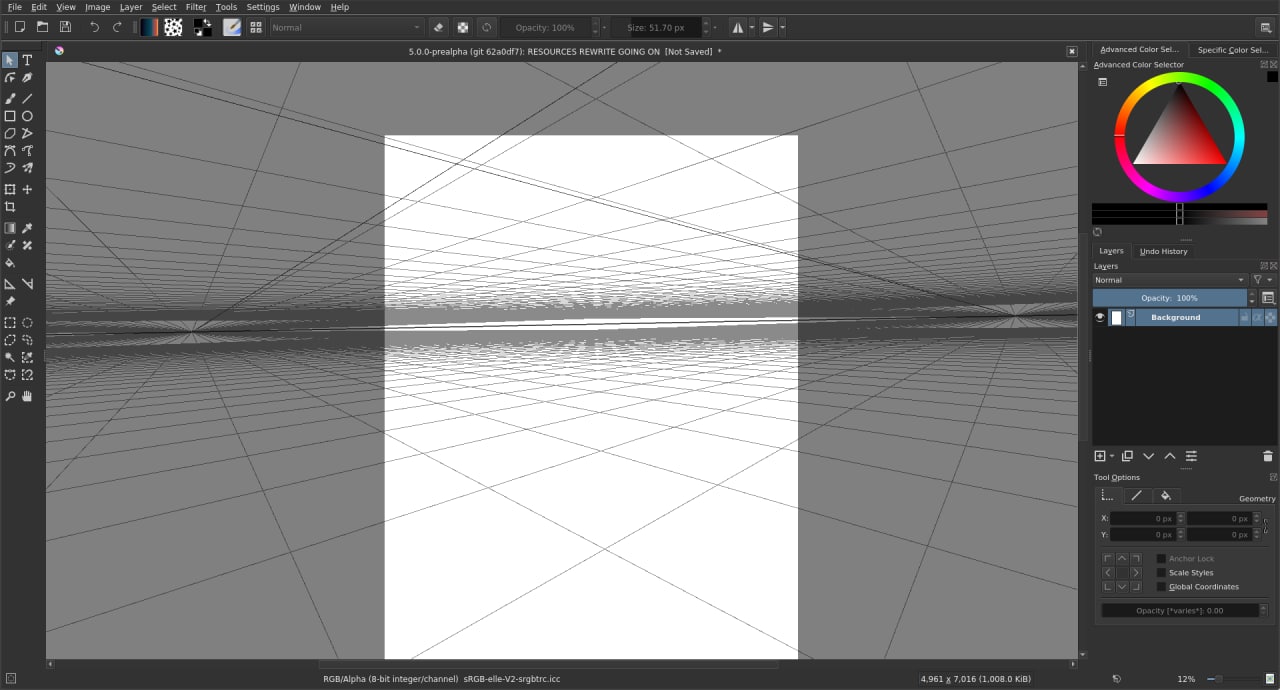This screenshot has height=690, width=1280.
Task: Switch to Specific Color Selector tab
Action: (1234, 49)
